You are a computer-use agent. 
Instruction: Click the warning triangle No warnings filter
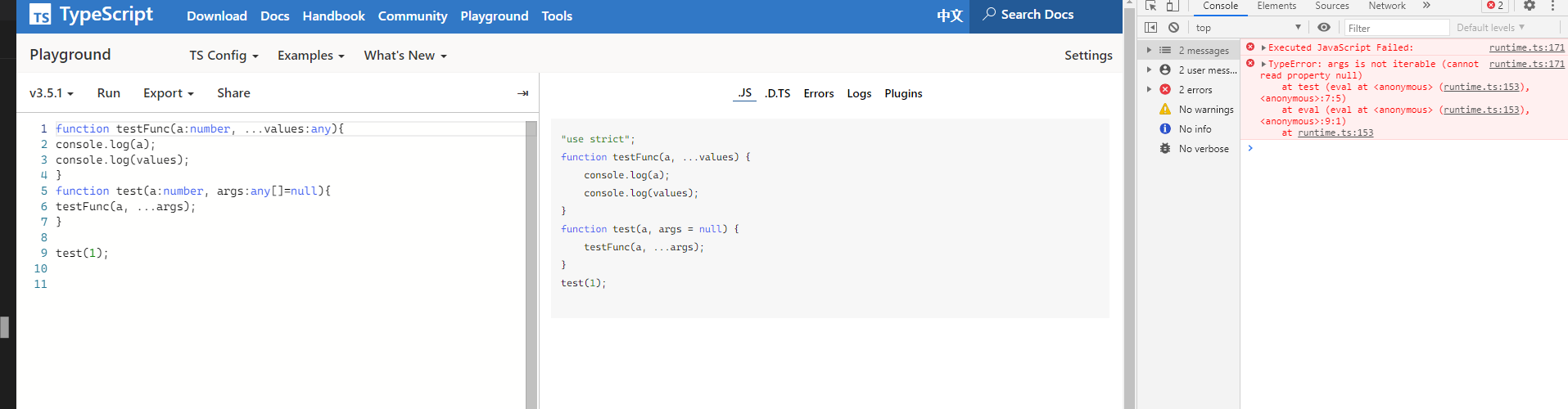tap(1165, 109)
